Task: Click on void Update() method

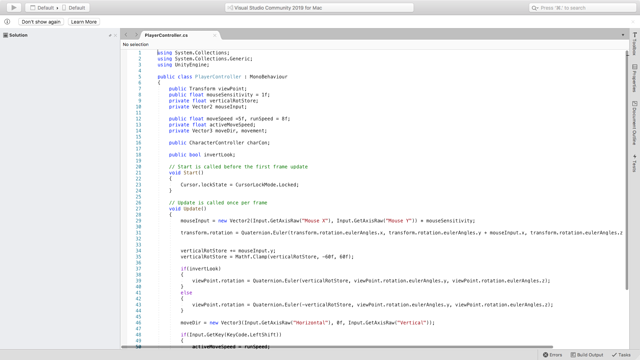Action: pos(188,209)
